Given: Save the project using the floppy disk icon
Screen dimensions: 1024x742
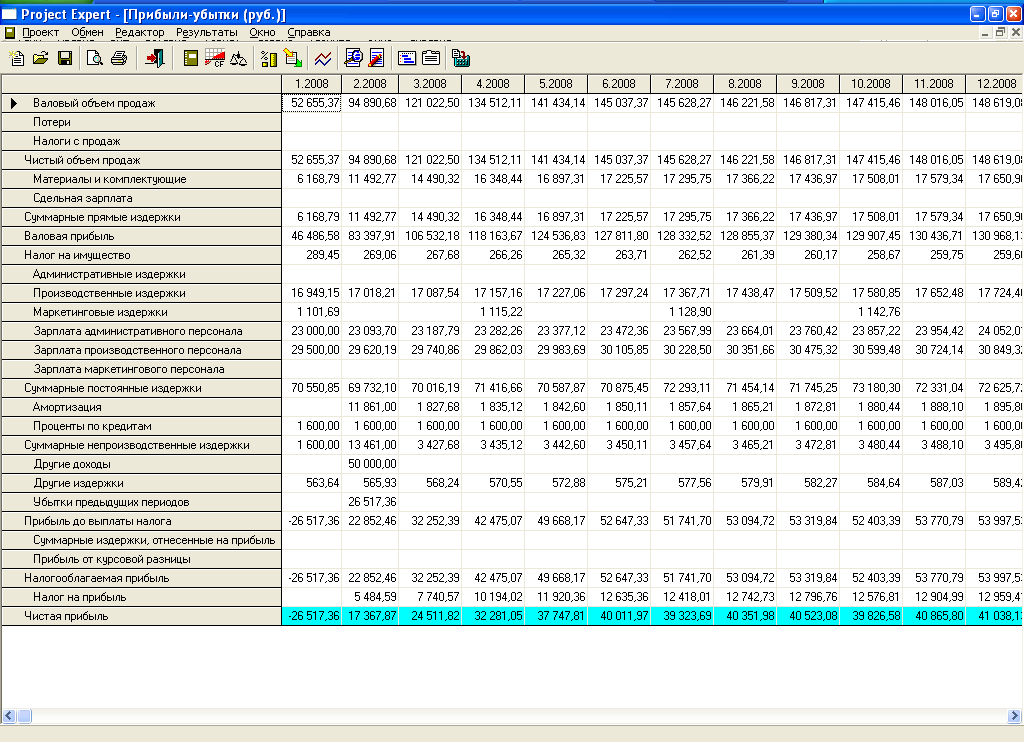Looking at the screenshot, I should pos(65,58).
